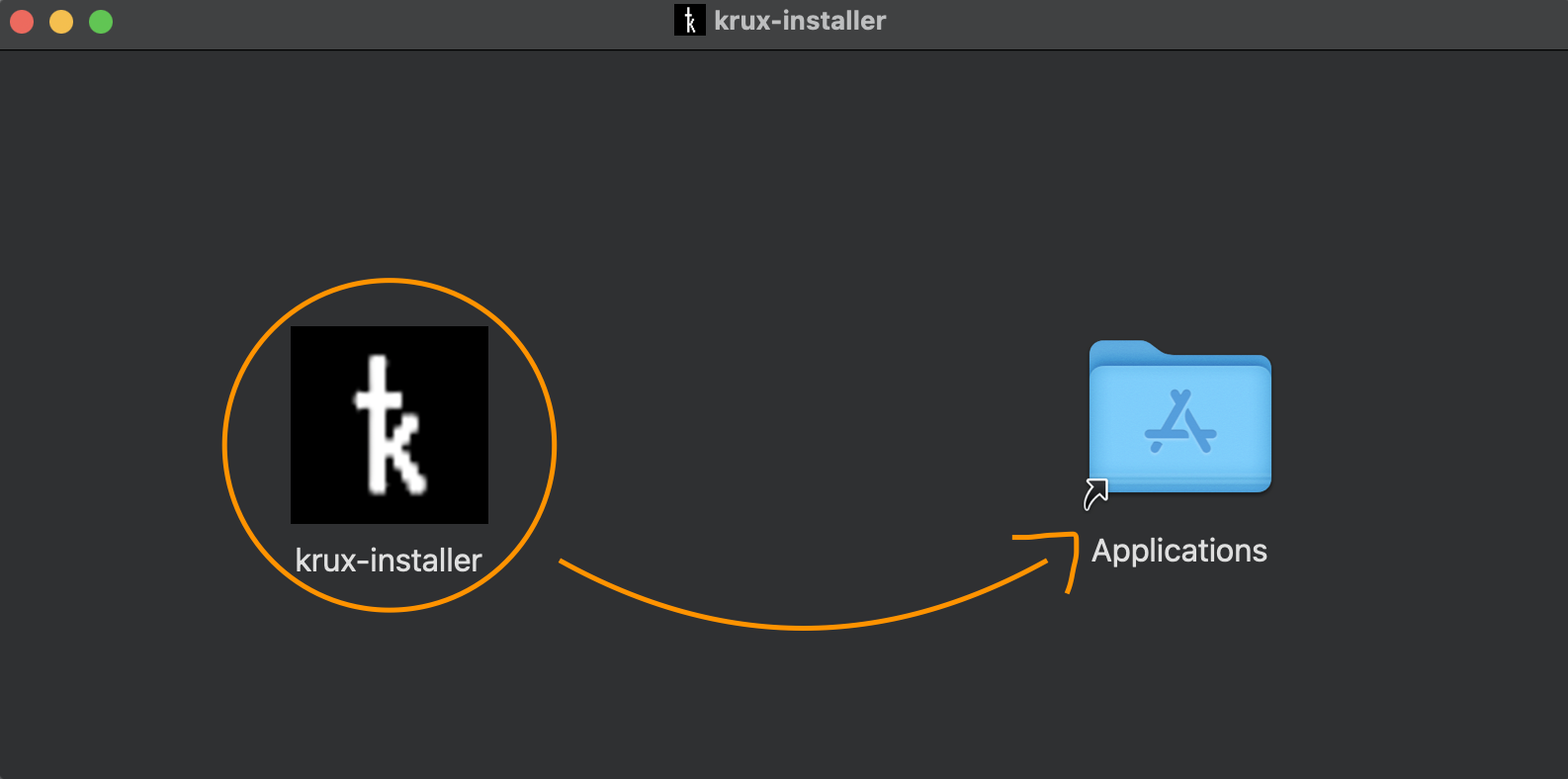1568x779 pixels.
Task: Maximize the window with green button
Action: click(x=101, y=22)
